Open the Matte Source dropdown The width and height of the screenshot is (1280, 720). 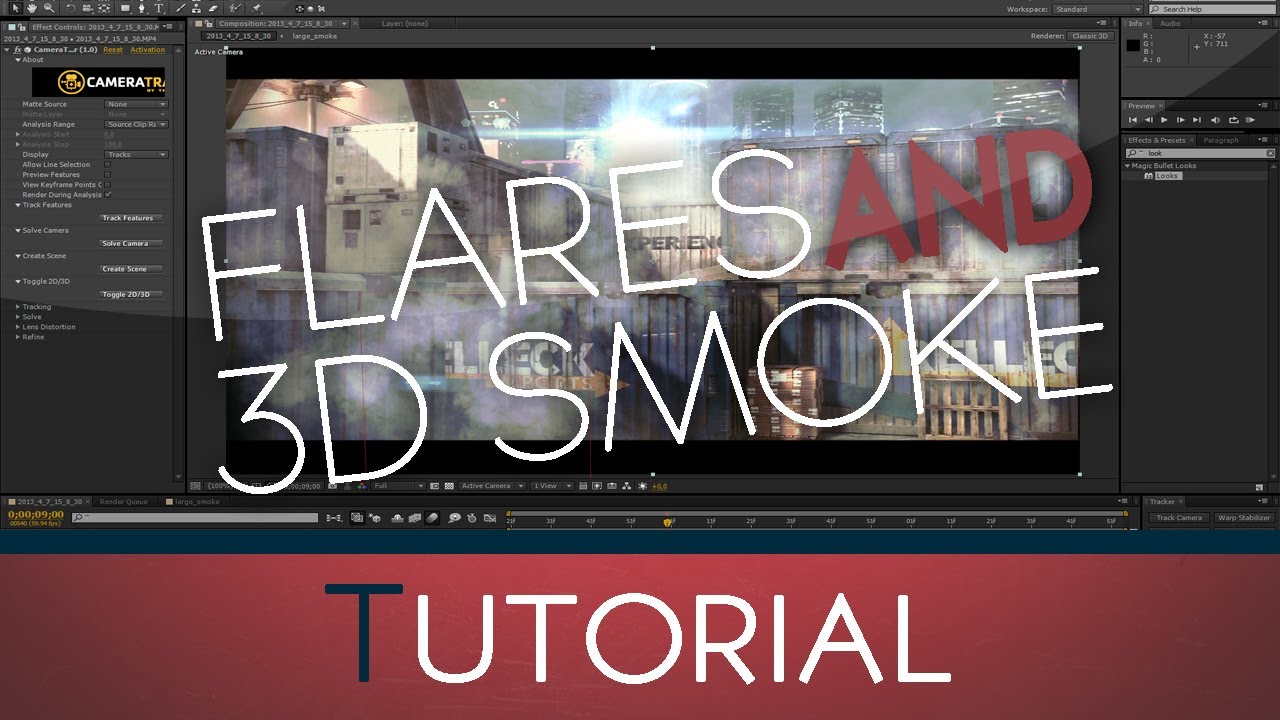136,104
